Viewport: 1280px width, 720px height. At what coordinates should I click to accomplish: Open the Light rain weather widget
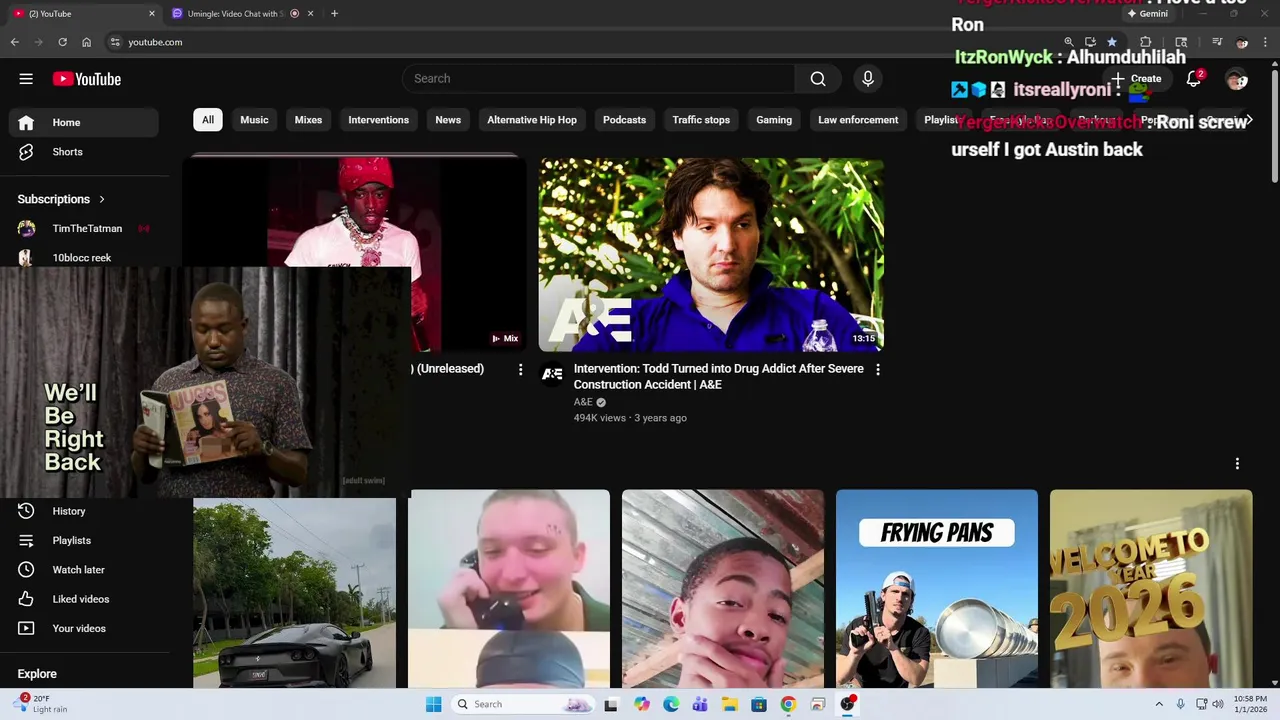(x=40, y=704)
